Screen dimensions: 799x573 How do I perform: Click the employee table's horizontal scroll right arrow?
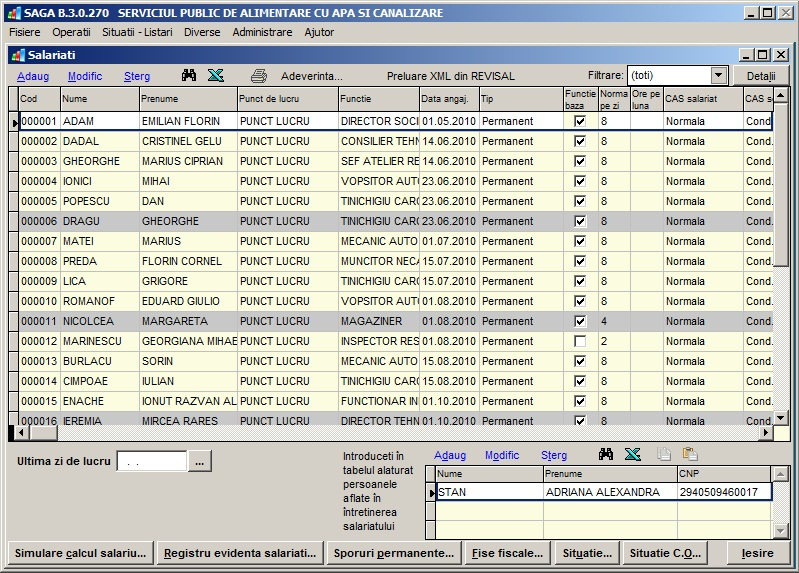click(766, 433)
